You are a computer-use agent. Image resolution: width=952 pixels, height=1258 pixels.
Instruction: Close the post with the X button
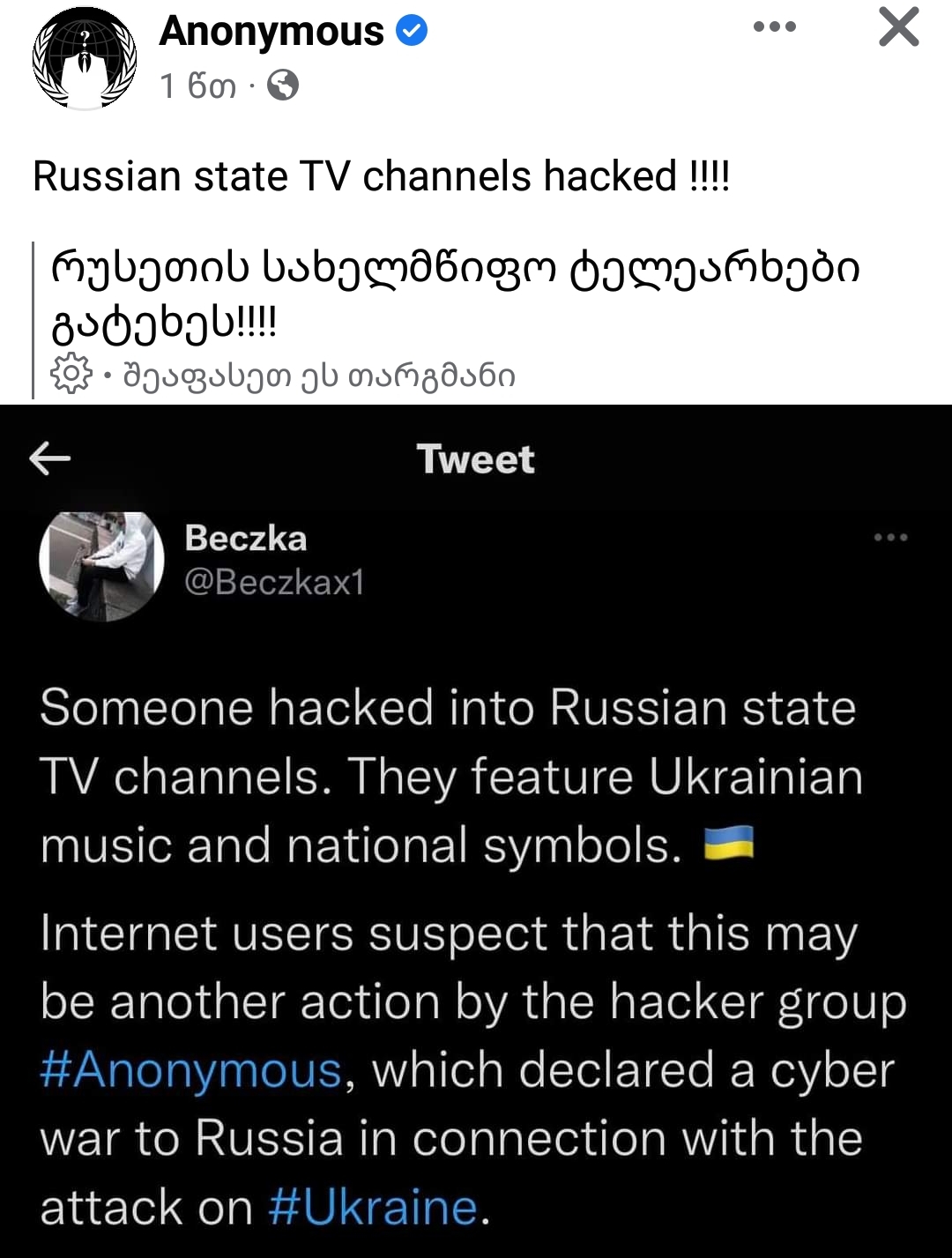[898, 26]
